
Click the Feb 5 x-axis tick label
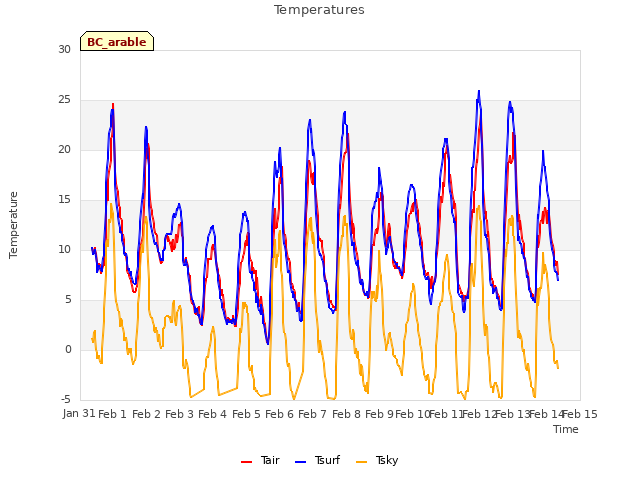[x=247, y=414]
